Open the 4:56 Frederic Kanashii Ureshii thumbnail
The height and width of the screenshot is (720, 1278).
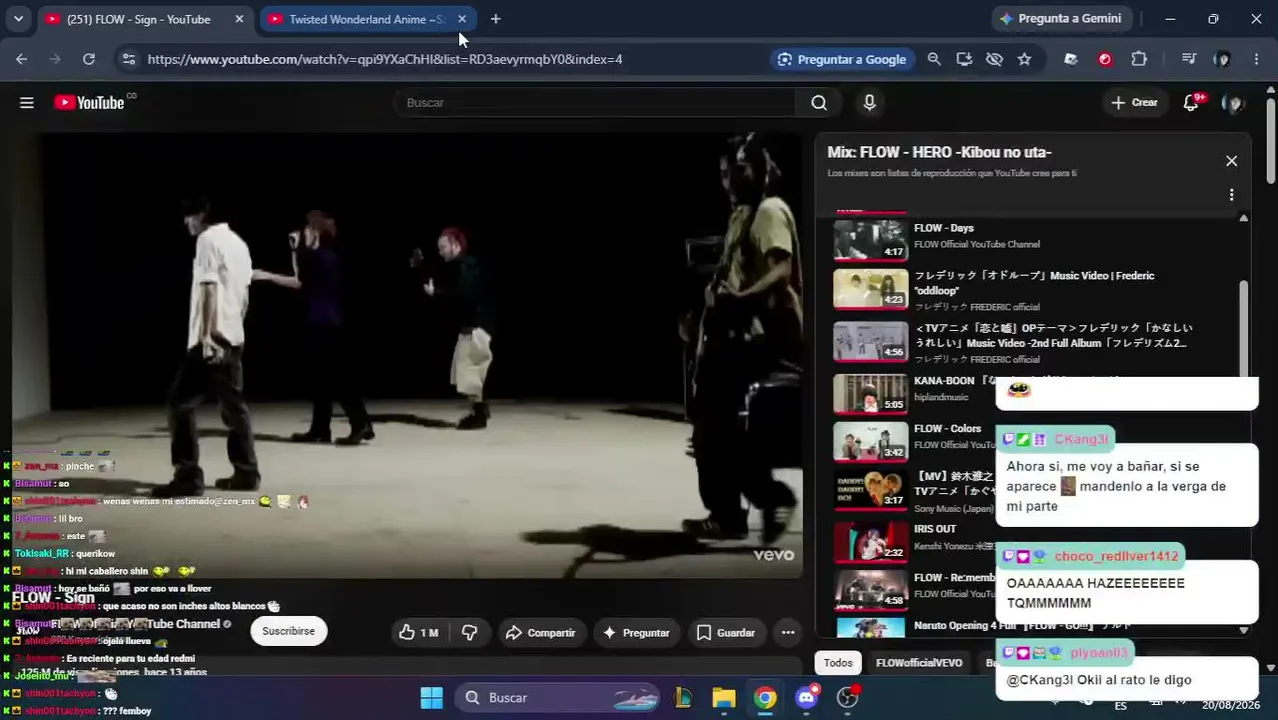tap(870, 342)
